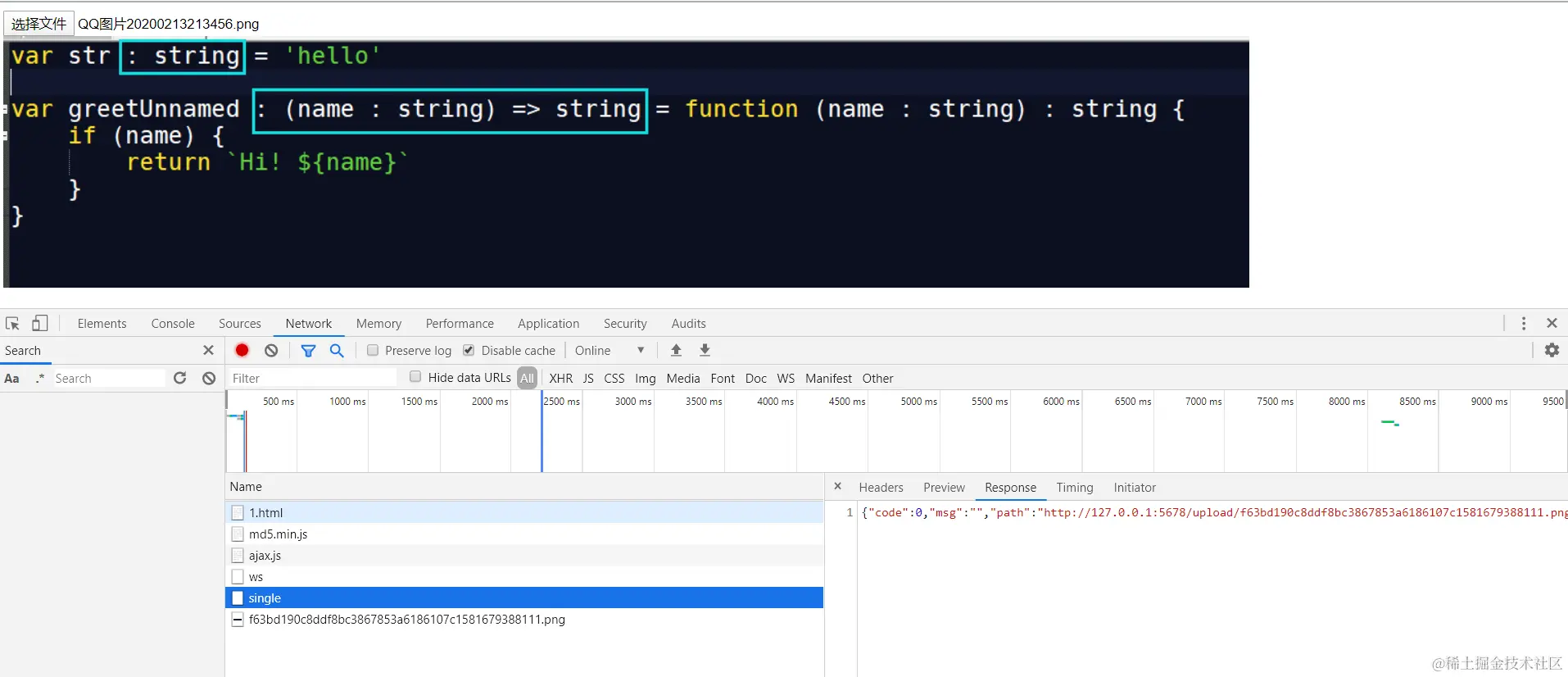Image resolution: width=1568 pixels, height=677 pixels.
Task: Focus the network Filter input field
Action: [312, 378]
